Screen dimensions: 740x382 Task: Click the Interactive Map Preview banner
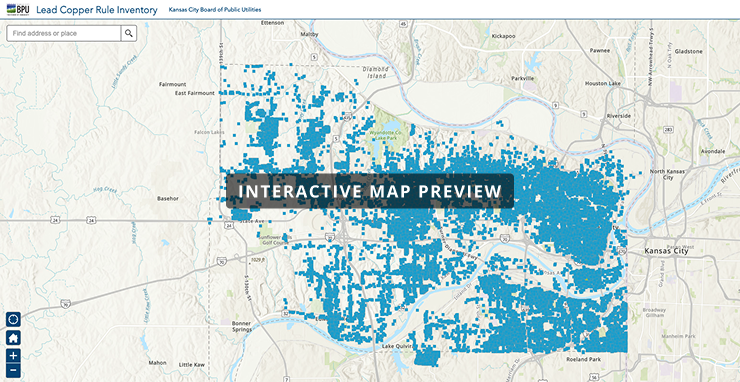point(370,191)
